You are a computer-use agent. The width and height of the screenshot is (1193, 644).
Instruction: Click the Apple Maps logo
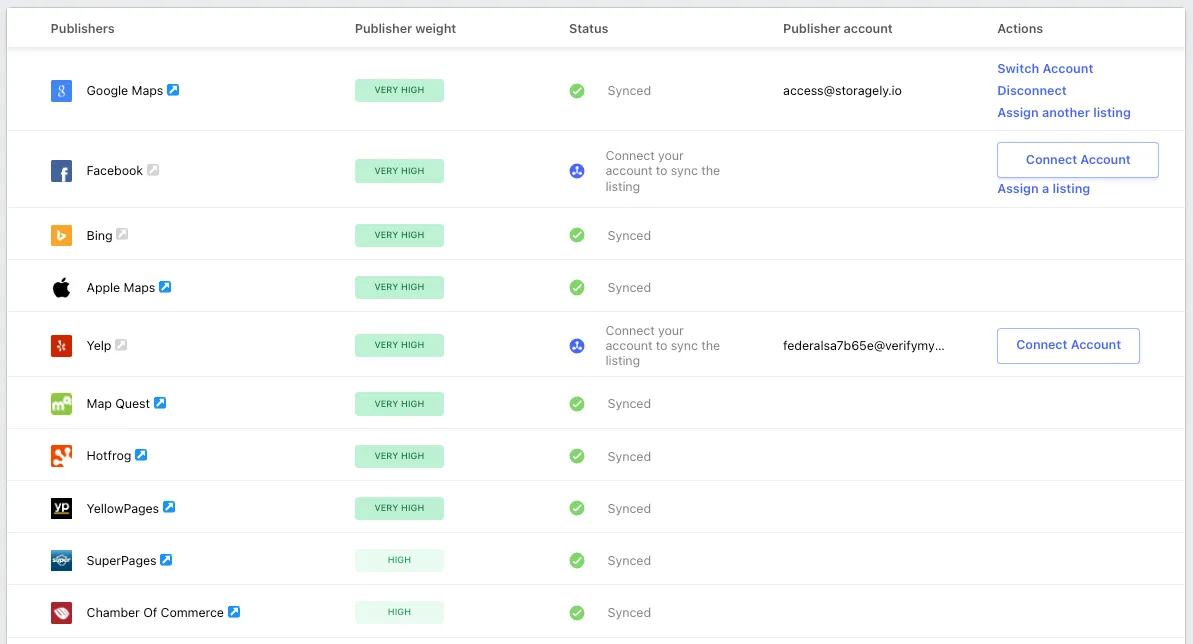62,288
